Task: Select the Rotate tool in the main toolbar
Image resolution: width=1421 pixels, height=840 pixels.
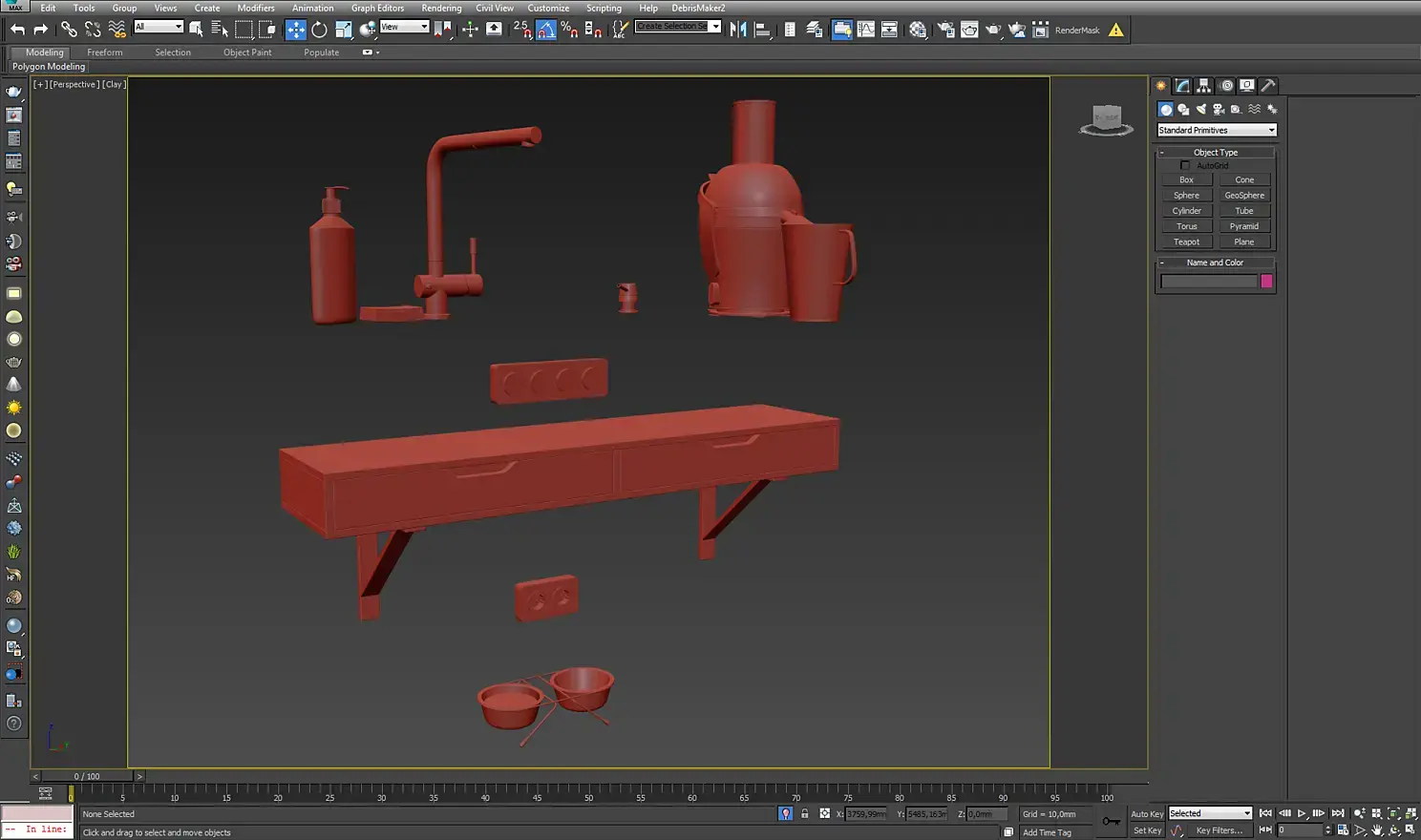Action: click(x=319, y=30)
